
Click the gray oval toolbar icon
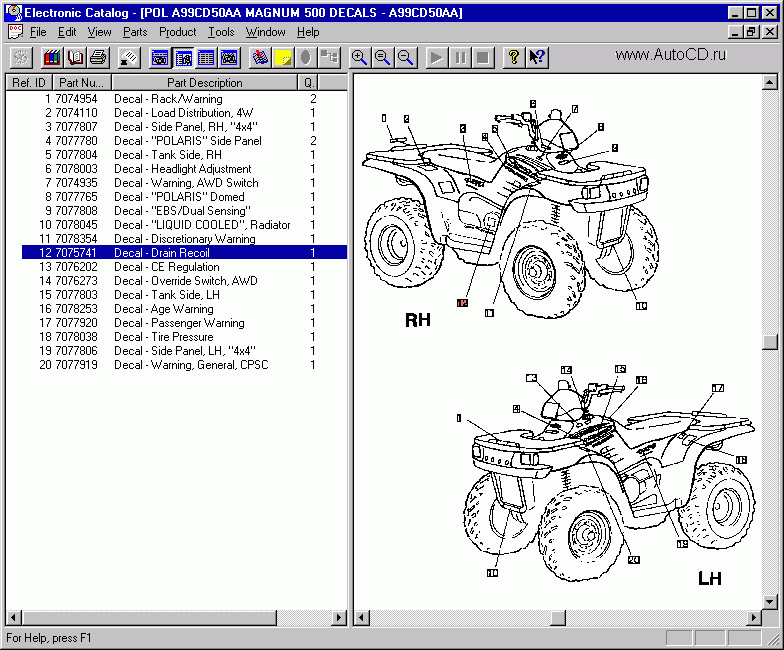coord(306,58)
